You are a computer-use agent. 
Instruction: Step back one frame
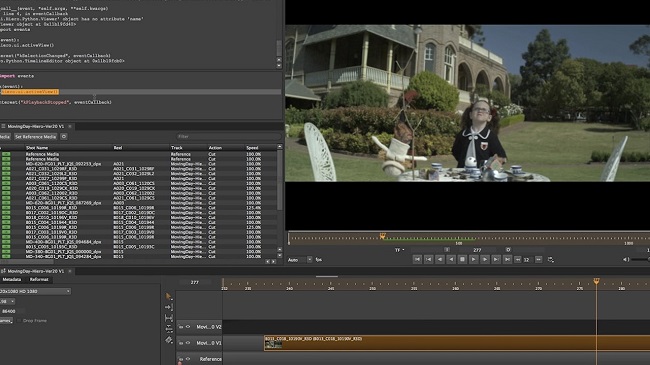(440, 259)
